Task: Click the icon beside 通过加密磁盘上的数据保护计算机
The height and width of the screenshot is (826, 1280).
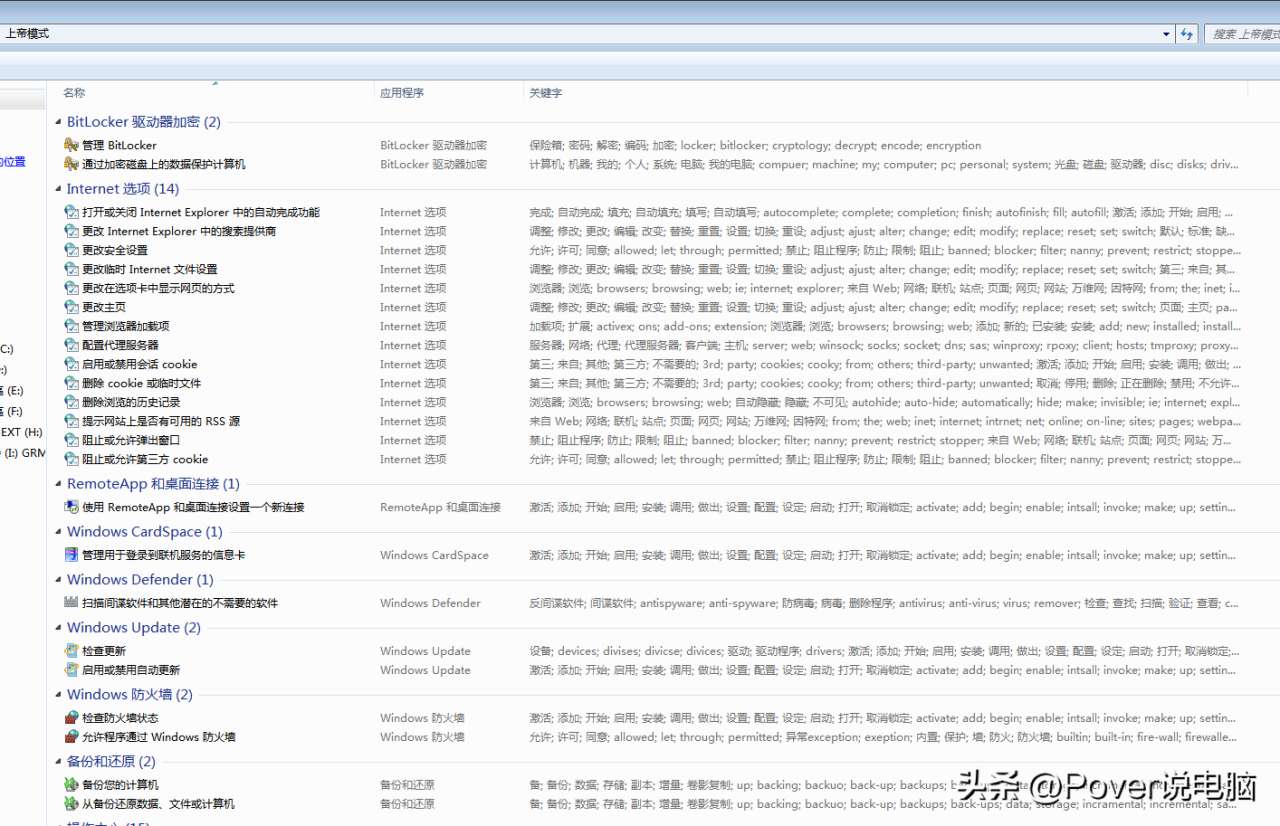Action: [x=71, y=164]
